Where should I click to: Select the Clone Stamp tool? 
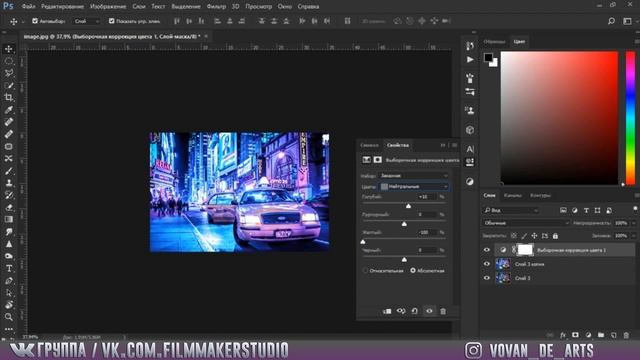[x=9, y=183]
